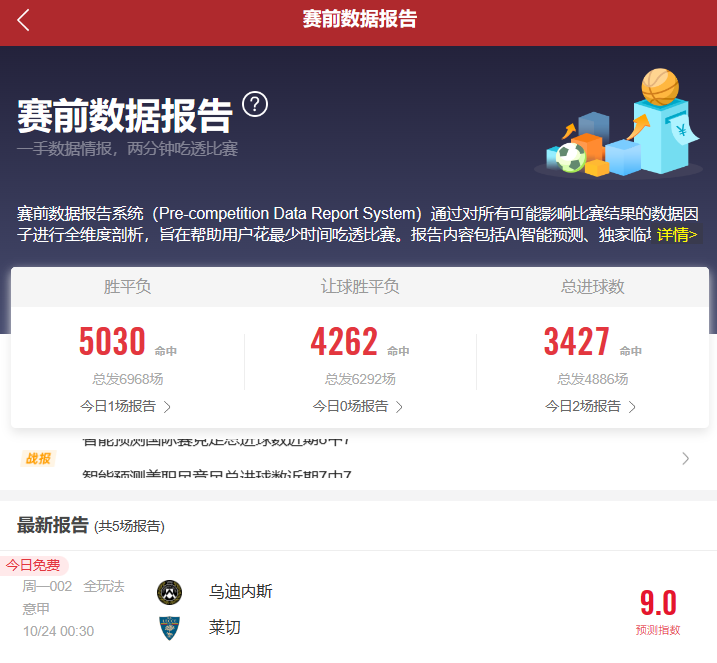Click the 10/24 00:30 match time
Screen dimensions: 717x663
click(x=59, y=631)
